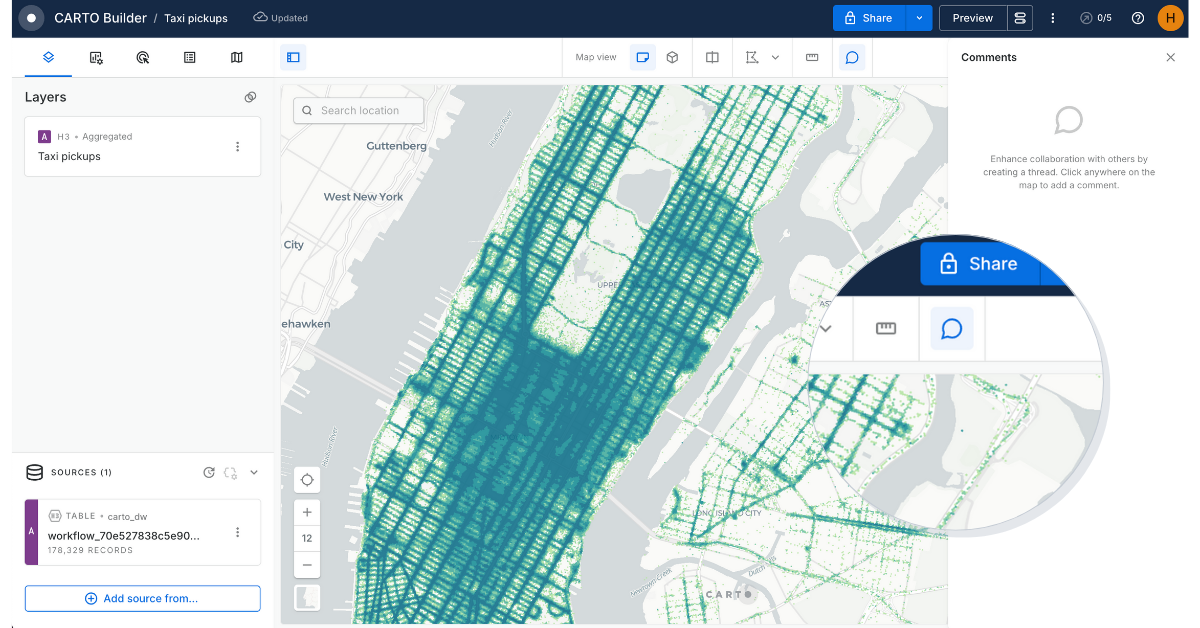This screenshot has width=1200, height=628.
Task: Enable the locate-me compass above the zoom controls
Action: tap(307, 479)
